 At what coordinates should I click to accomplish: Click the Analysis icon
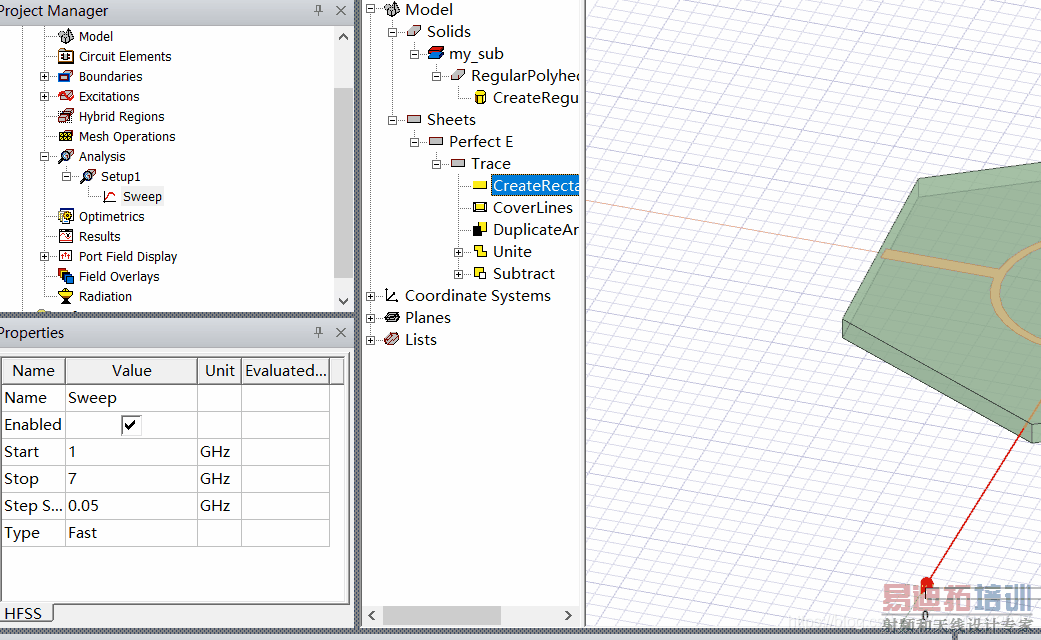66,156
